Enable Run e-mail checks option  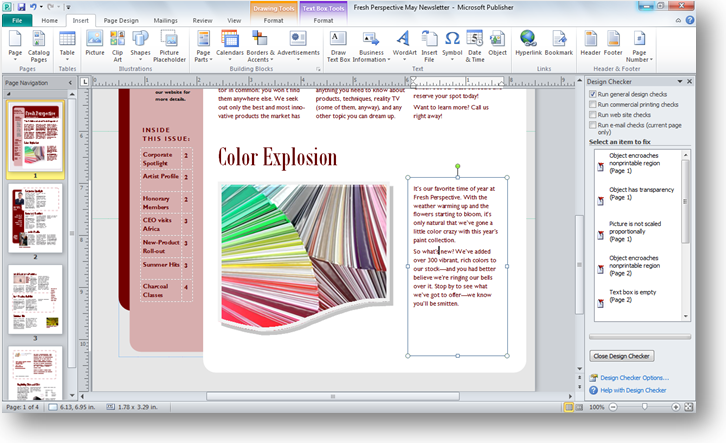pos(592,125)
